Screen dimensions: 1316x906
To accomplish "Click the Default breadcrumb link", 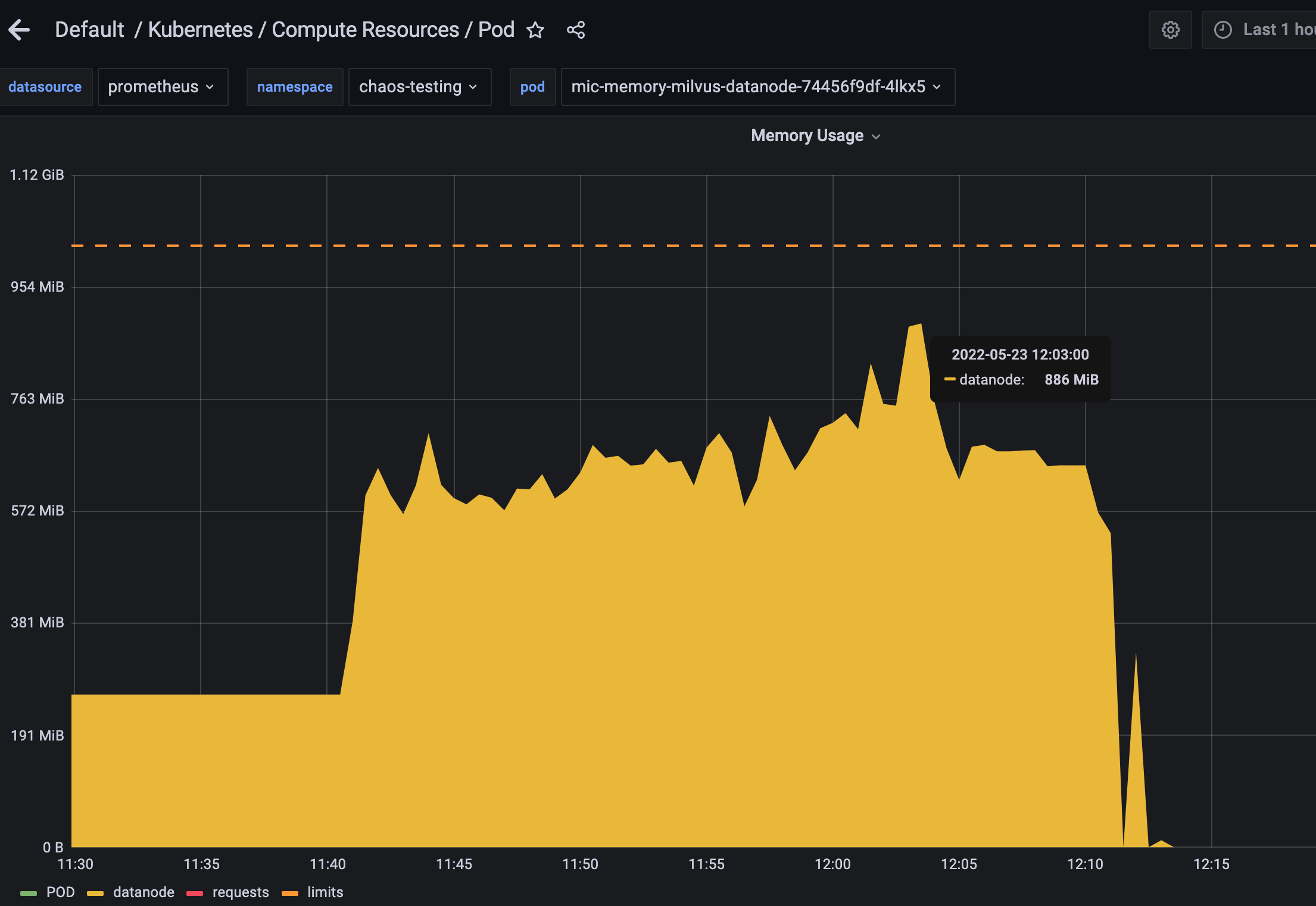I will 89,29.
